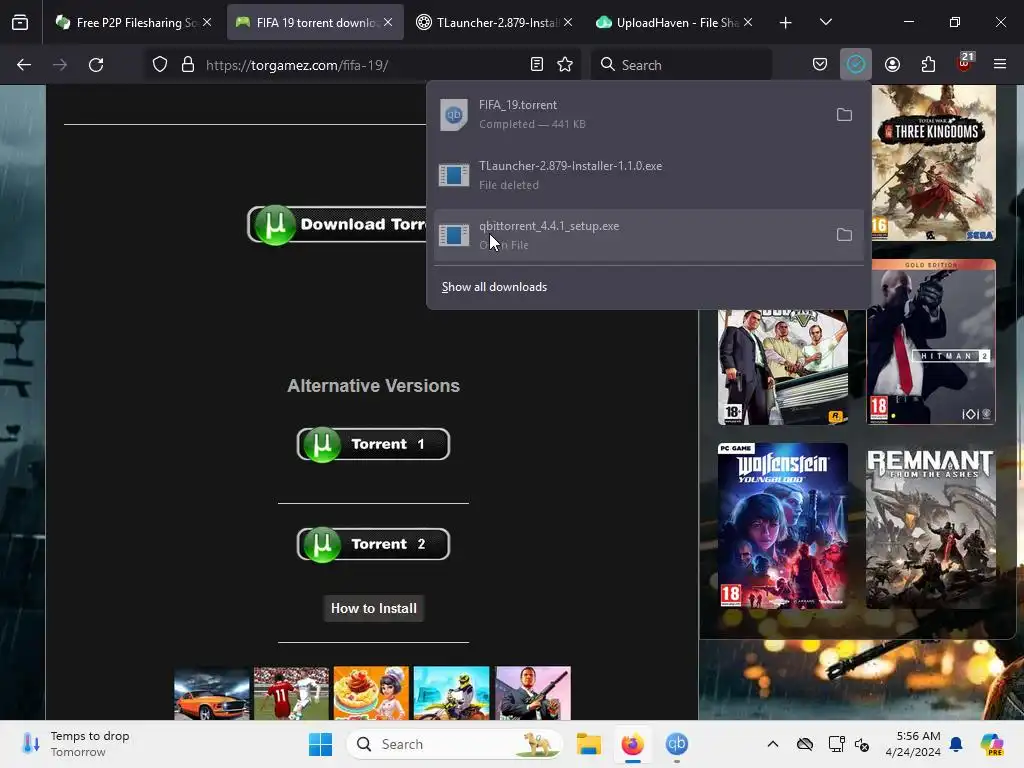The height and width of the screenshot is (768, 1024).
Task: Click the network display icon in system tray
Action: tap(836, 744)
